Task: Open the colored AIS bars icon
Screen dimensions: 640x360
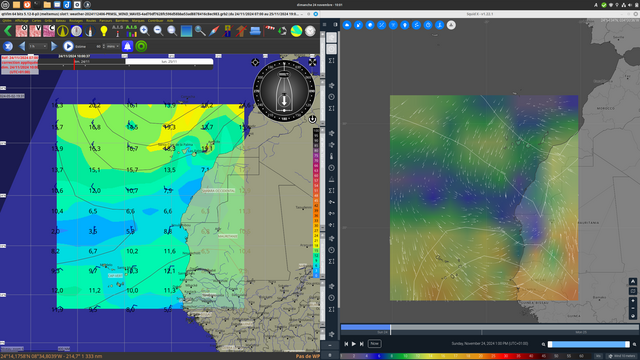Action: point(131,31)
